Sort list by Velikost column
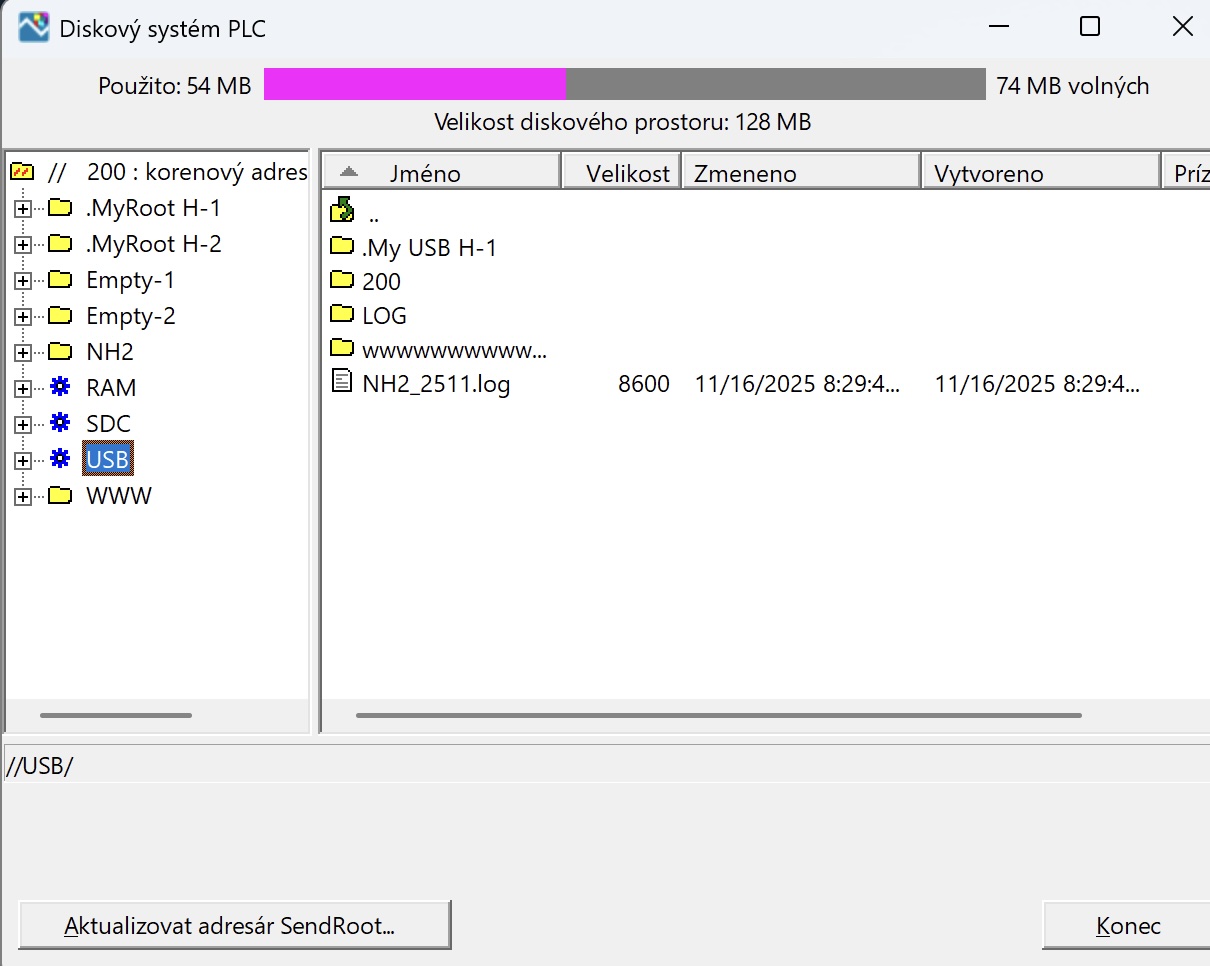Screen dimensions: 1210x966 (623, 173)
